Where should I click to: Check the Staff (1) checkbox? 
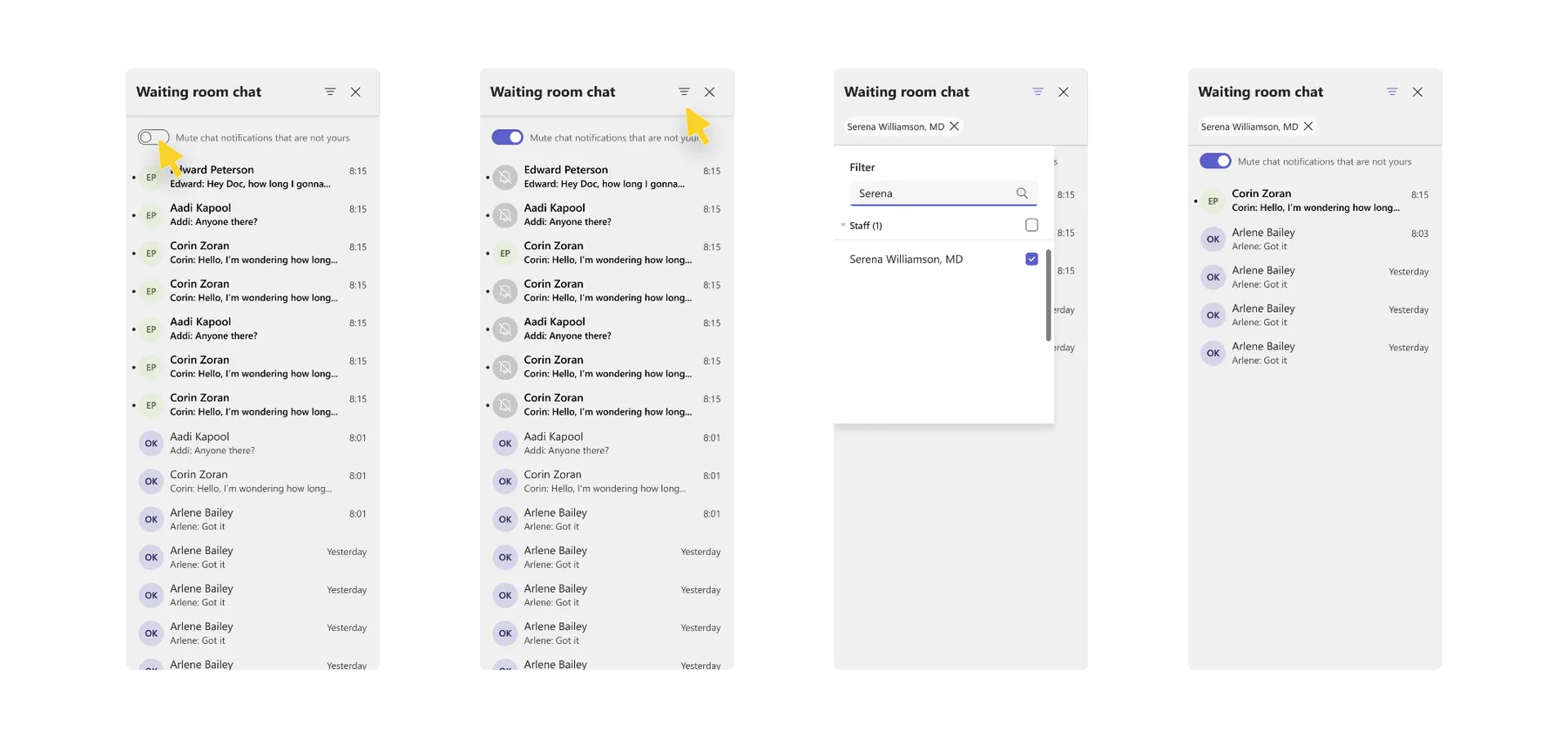(x=1031, y=225)
